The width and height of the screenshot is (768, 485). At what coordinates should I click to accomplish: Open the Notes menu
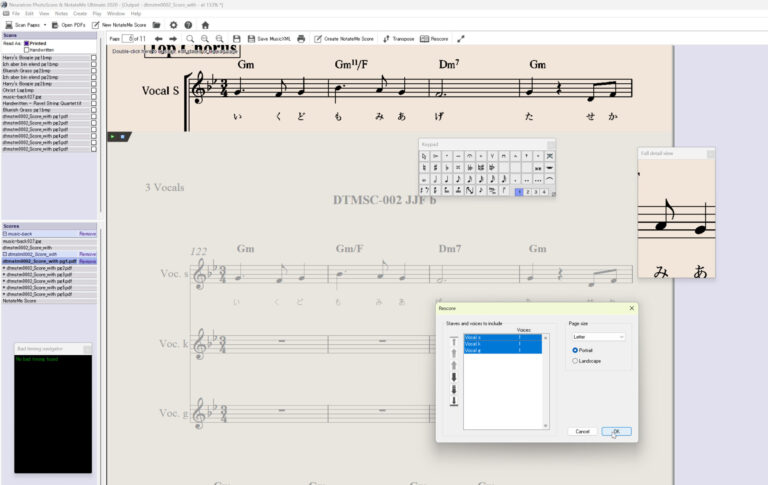(x=61, y=14)
